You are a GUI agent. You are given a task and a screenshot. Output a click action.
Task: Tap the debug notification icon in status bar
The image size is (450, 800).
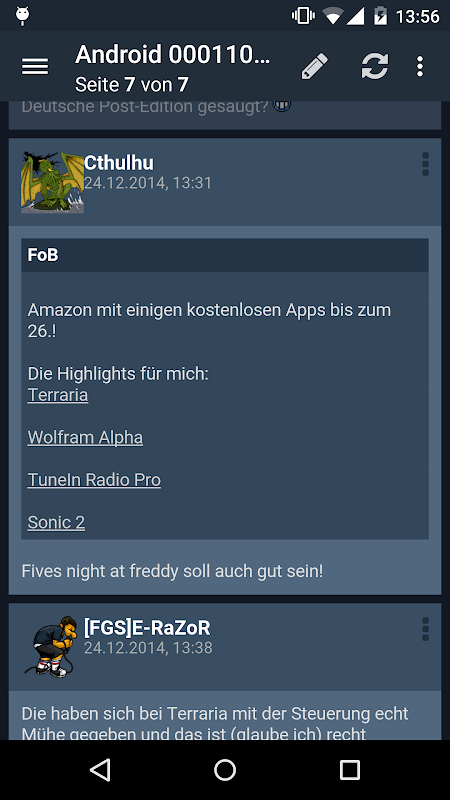pyautogui.click(x=23, y=16)
